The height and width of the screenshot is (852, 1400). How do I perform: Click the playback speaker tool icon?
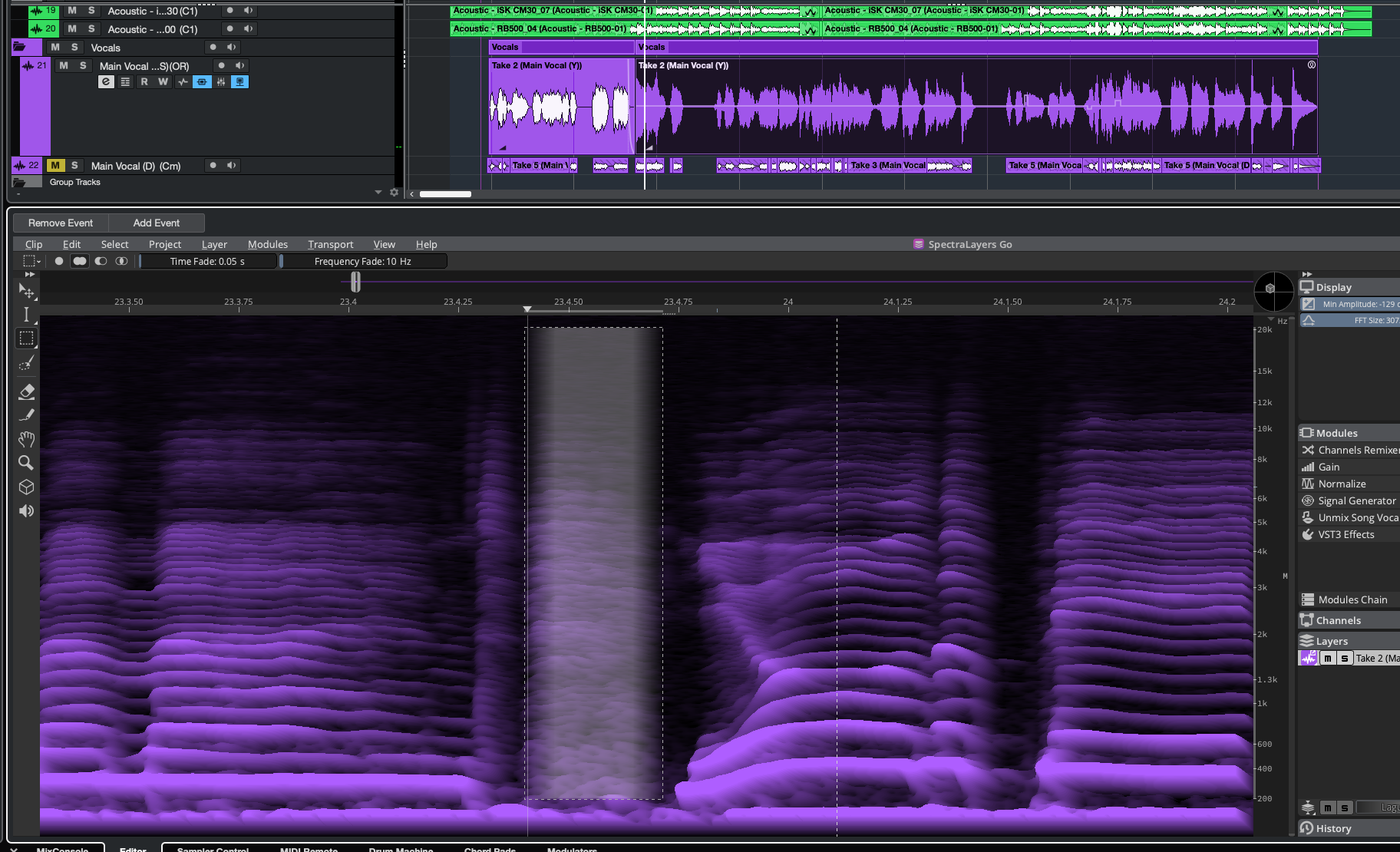(26, 511)
